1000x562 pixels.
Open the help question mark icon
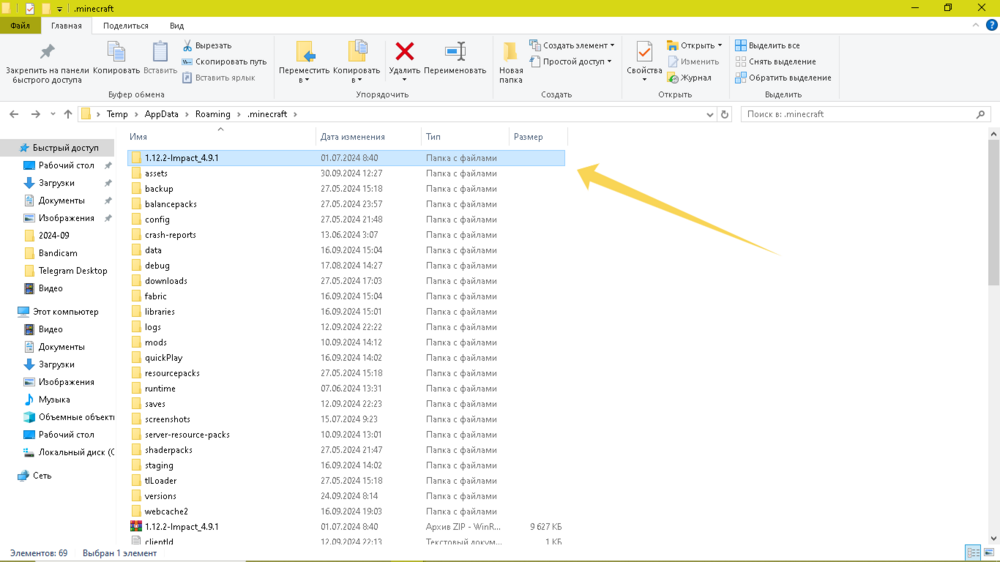pyautogui.click(x=991, y=25)
